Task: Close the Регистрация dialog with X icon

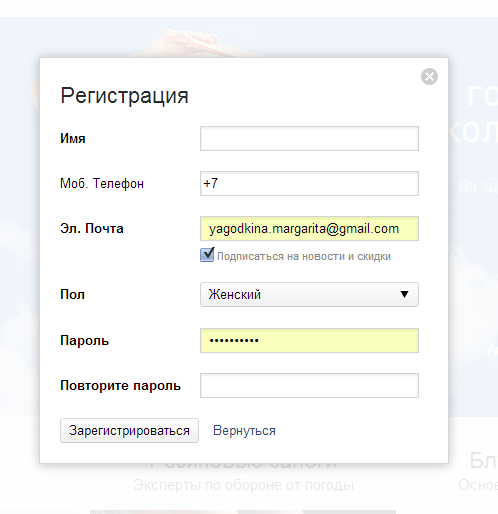Action: pos(429,77)
